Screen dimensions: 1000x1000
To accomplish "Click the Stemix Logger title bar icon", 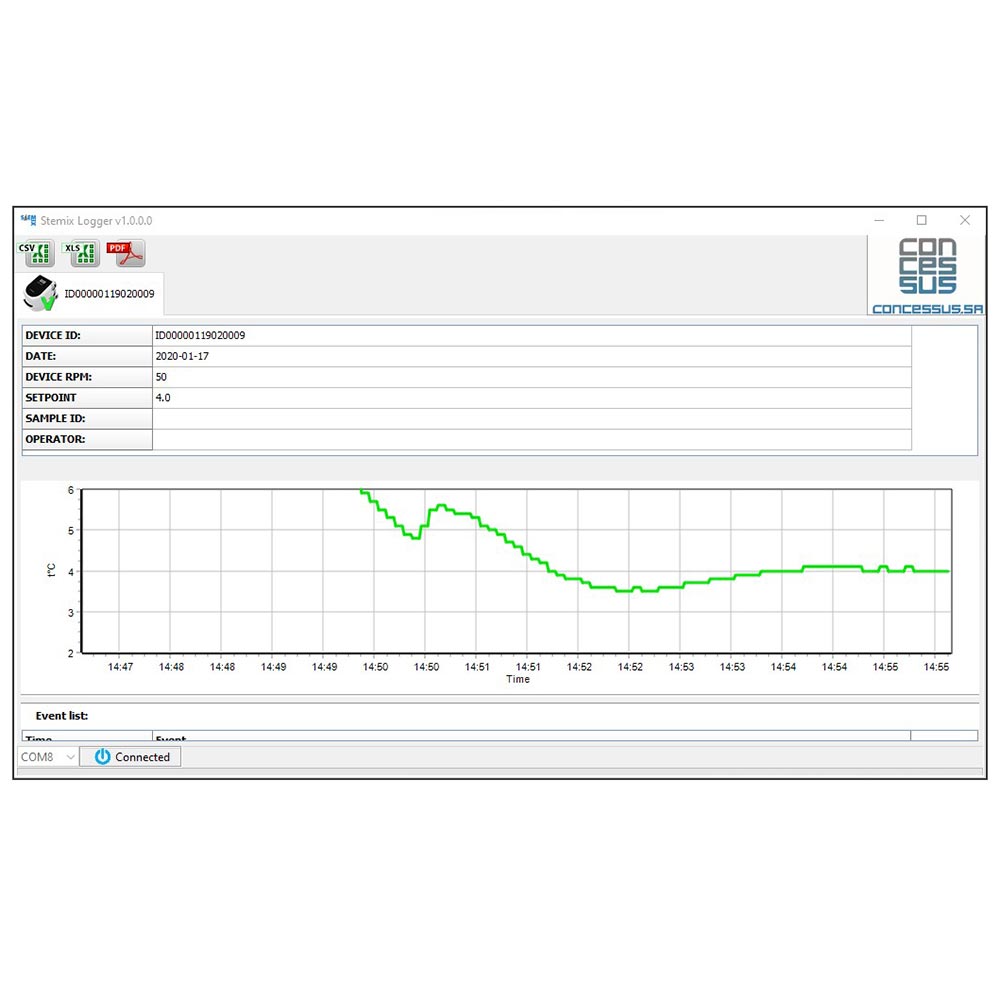I will [x=26, y=219].
